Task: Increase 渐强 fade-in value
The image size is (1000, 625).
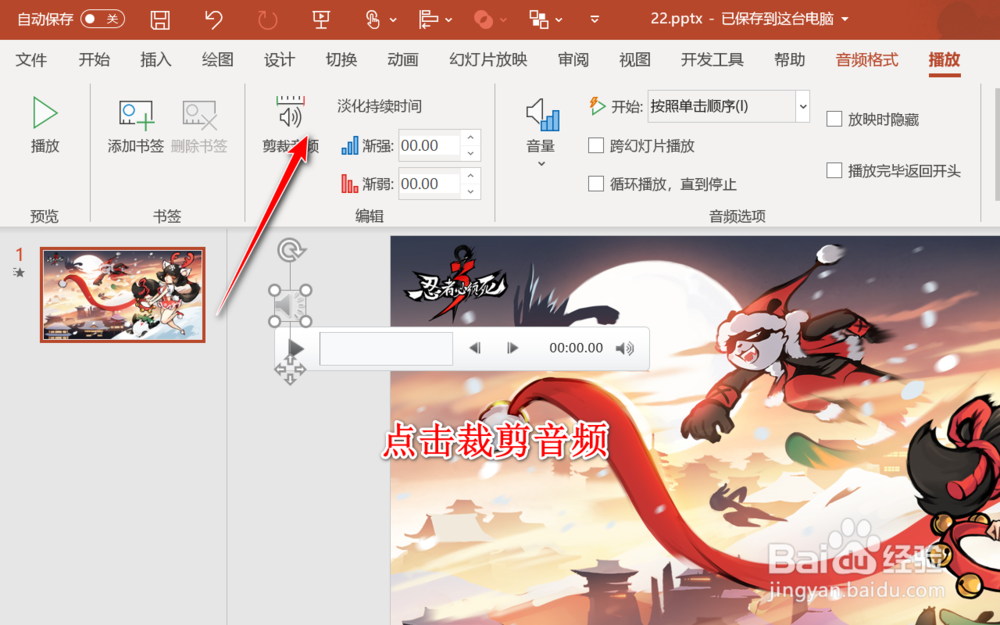Action: [471, 138]
